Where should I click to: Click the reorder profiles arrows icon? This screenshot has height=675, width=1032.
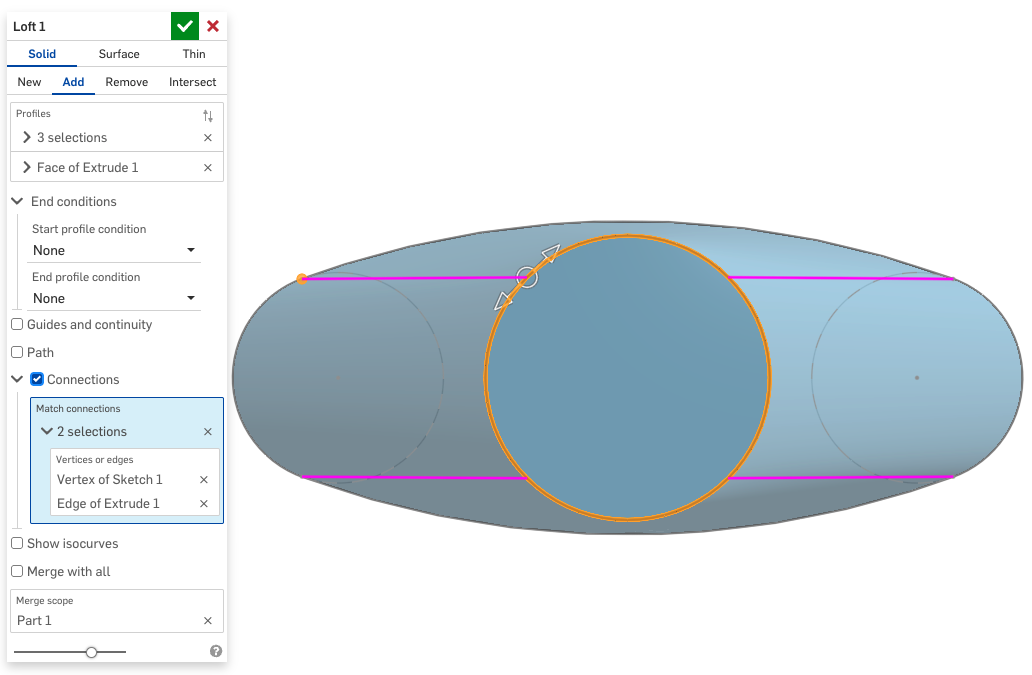coord(208,115)
